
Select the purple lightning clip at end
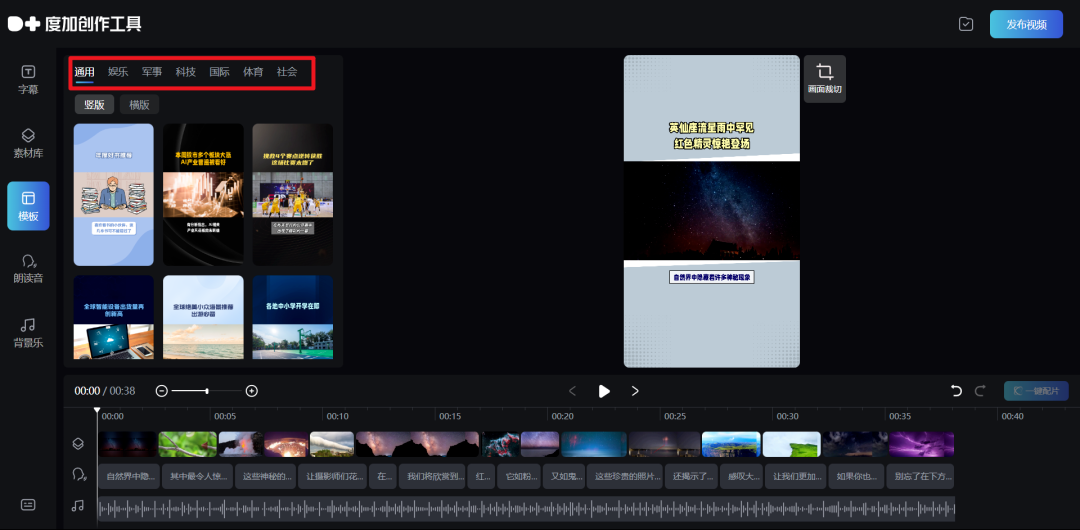click(x=922, y=444)
